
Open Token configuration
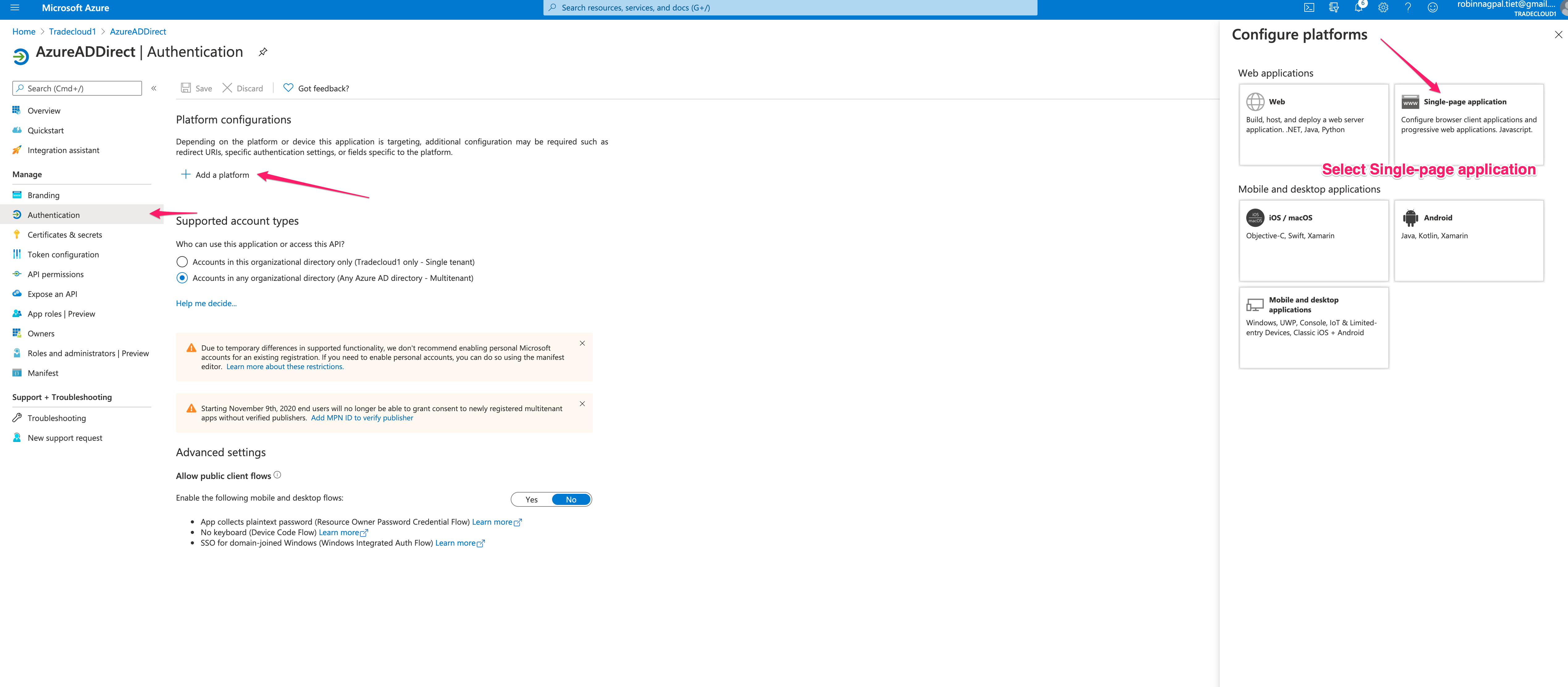coord(63,255)
